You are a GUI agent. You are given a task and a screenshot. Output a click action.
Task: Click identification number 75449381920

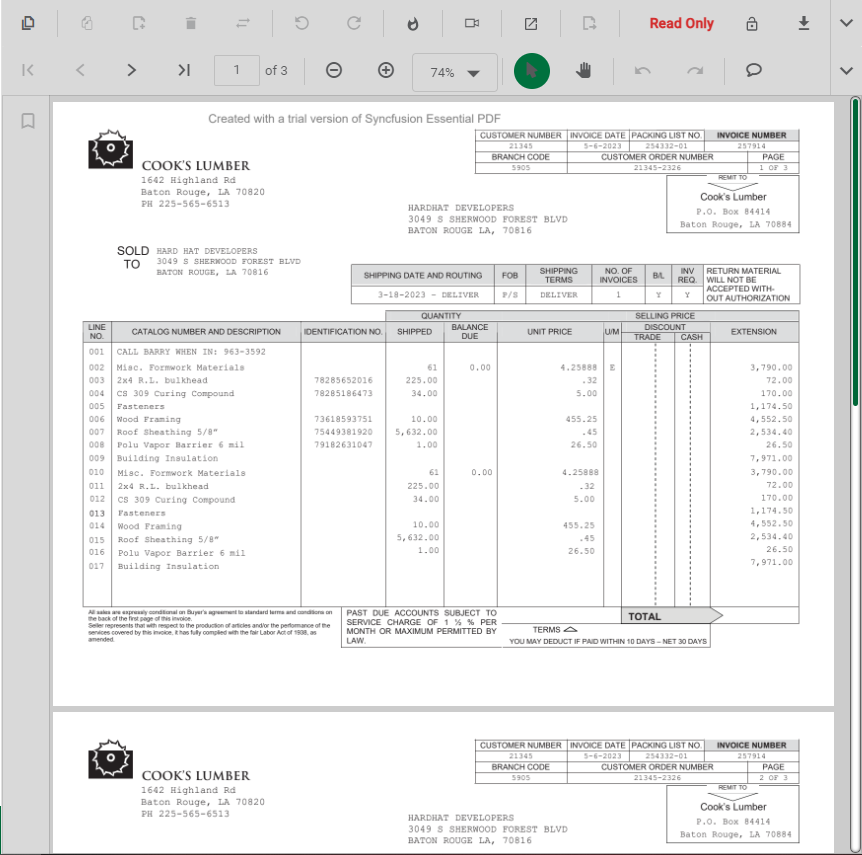pyautogui.click(x=343, y=432)
